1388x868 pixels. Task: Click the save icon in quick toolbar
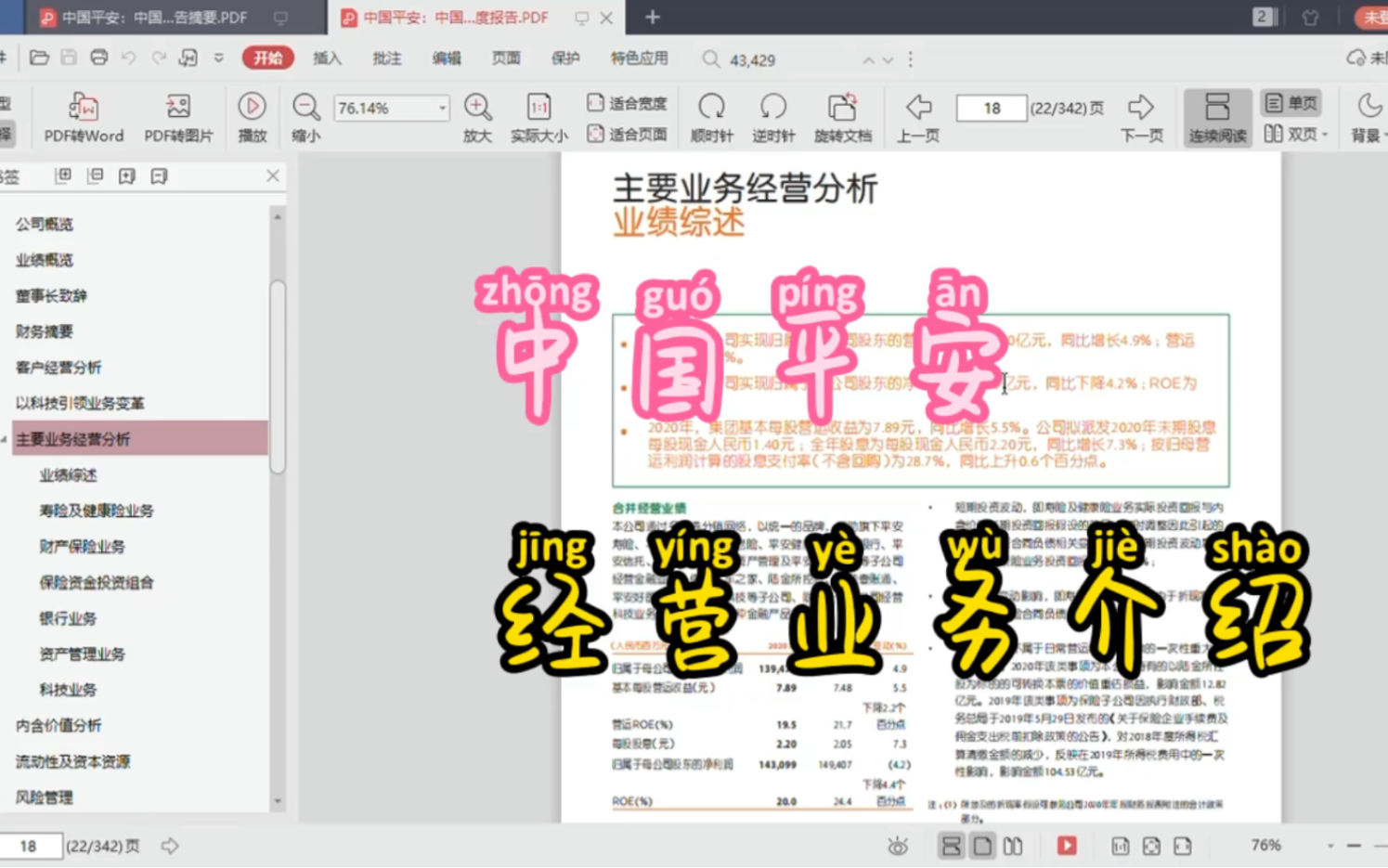[69, 58]
